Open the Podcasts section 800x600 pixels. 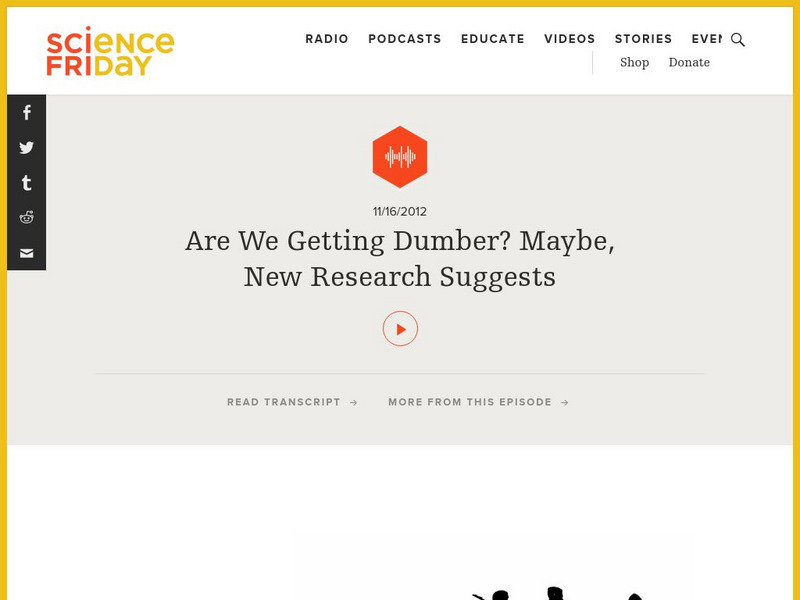404,39
